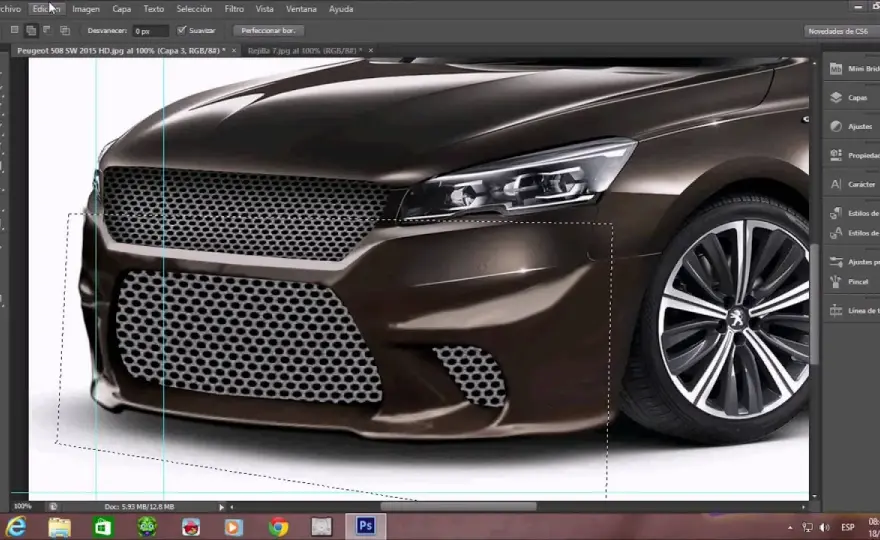Open the Línea de tiempo panel icon
The width and height of the screenshot is (880, 540).
tap(836, 310)
